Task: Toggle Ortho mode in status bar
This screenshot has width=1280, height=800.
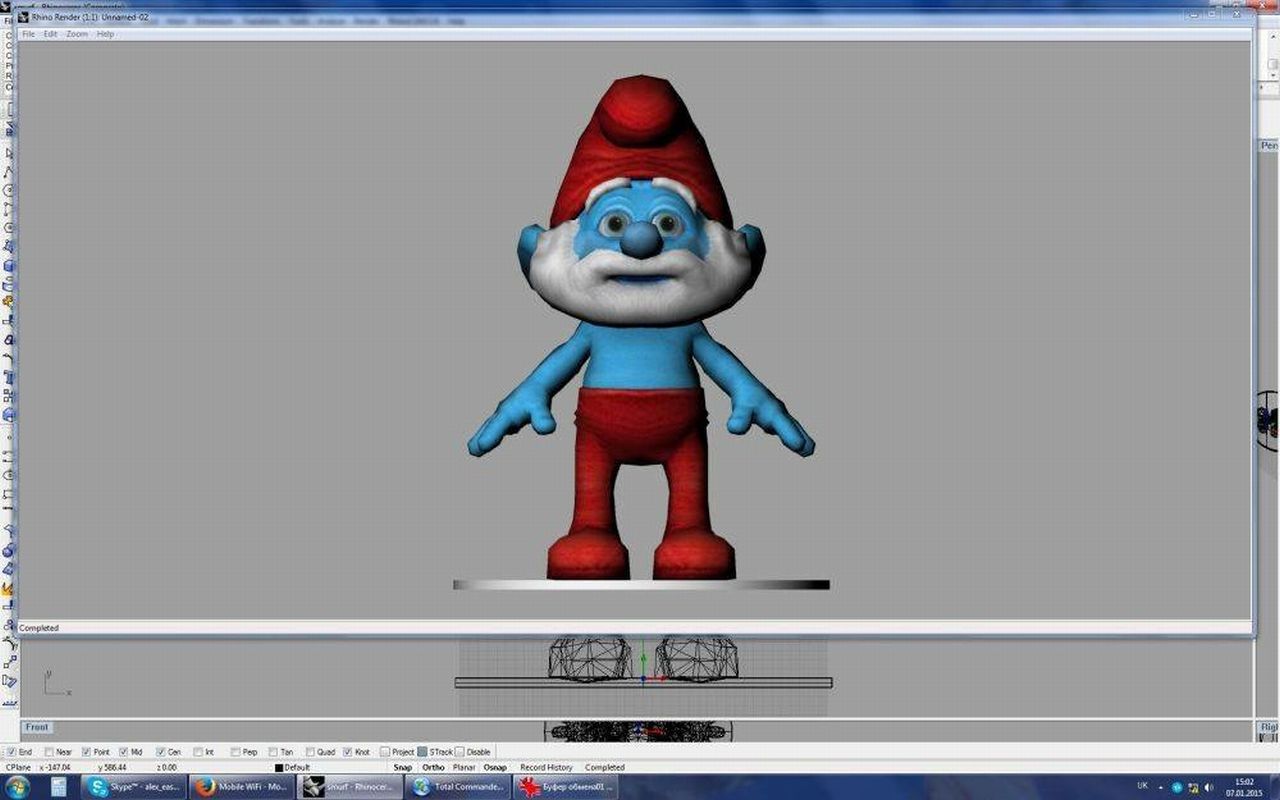Action: click(x=433, y=768)
